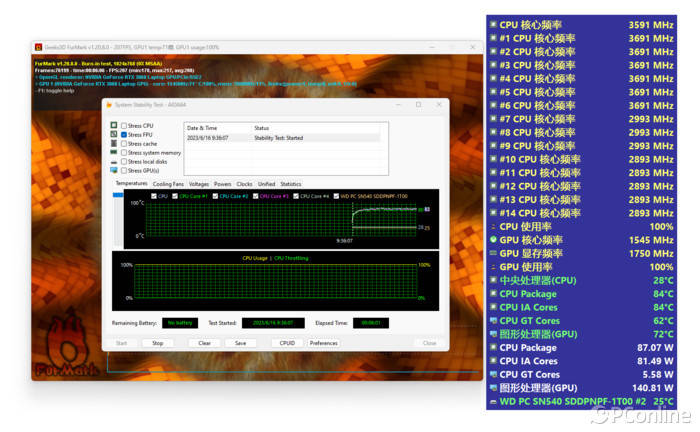Click the Elapsed Time value field
700x432 pixels.
point(371,323)
